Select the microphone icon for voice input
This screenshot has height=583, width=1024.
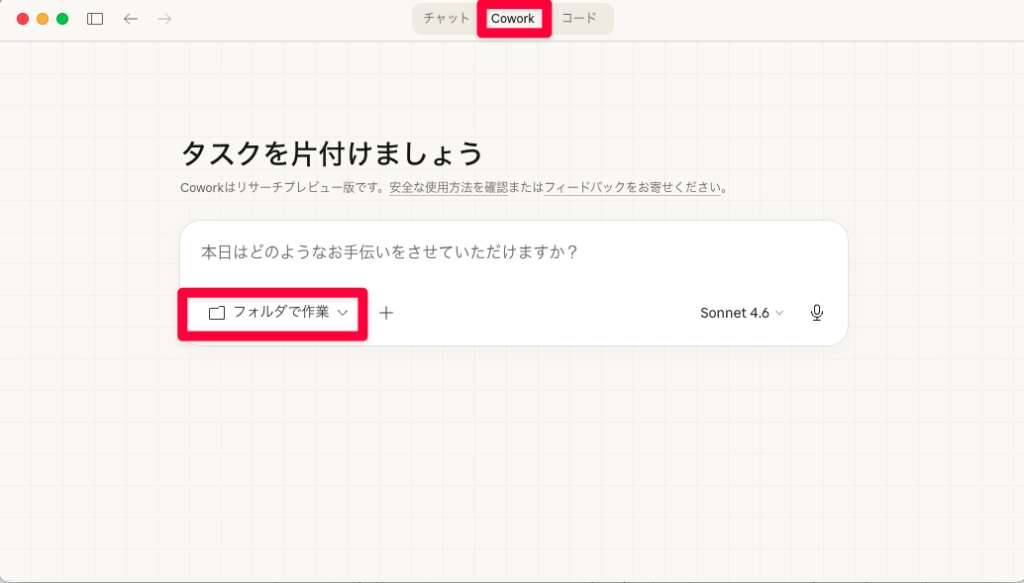tap(816, 312)
